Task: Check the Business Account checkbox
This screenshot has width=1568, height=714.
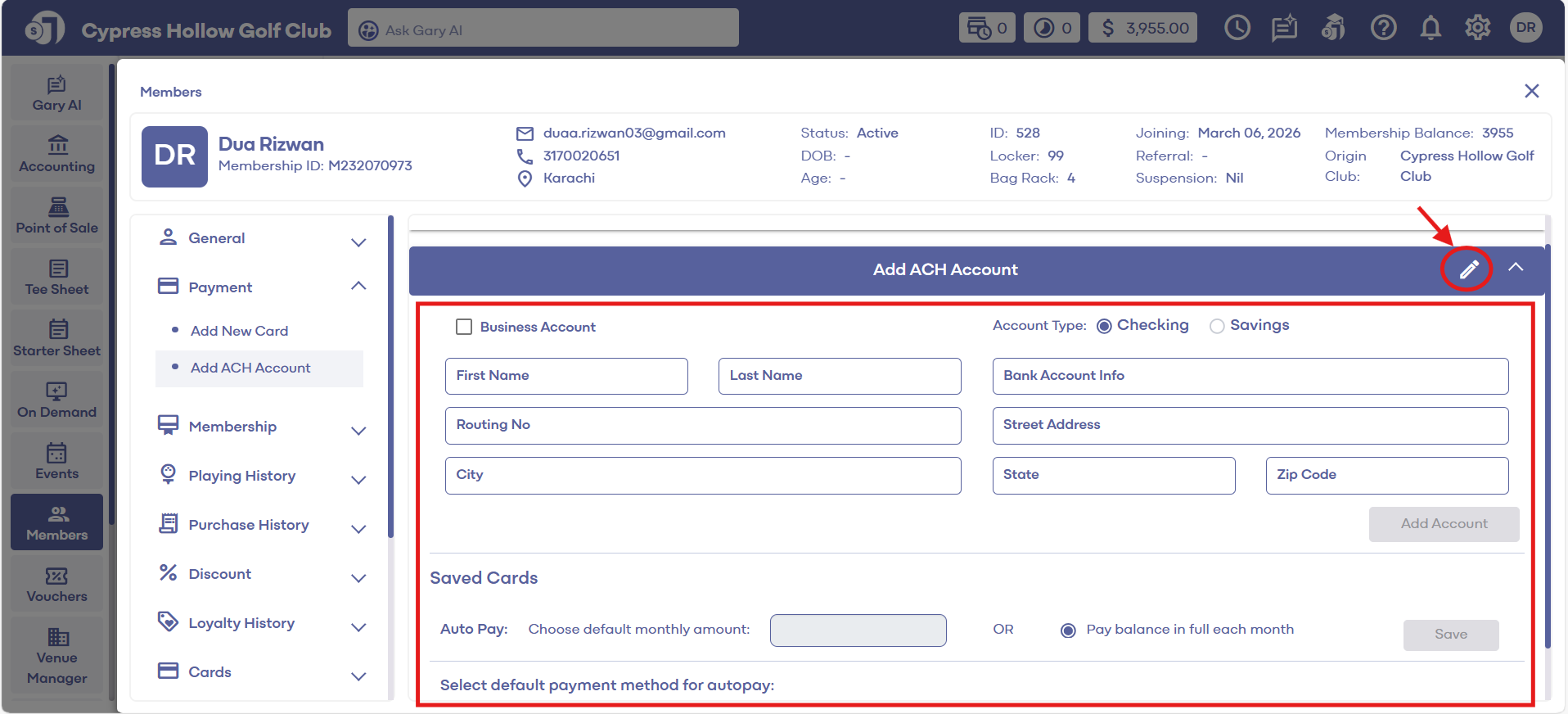Action: pos(464,327)
